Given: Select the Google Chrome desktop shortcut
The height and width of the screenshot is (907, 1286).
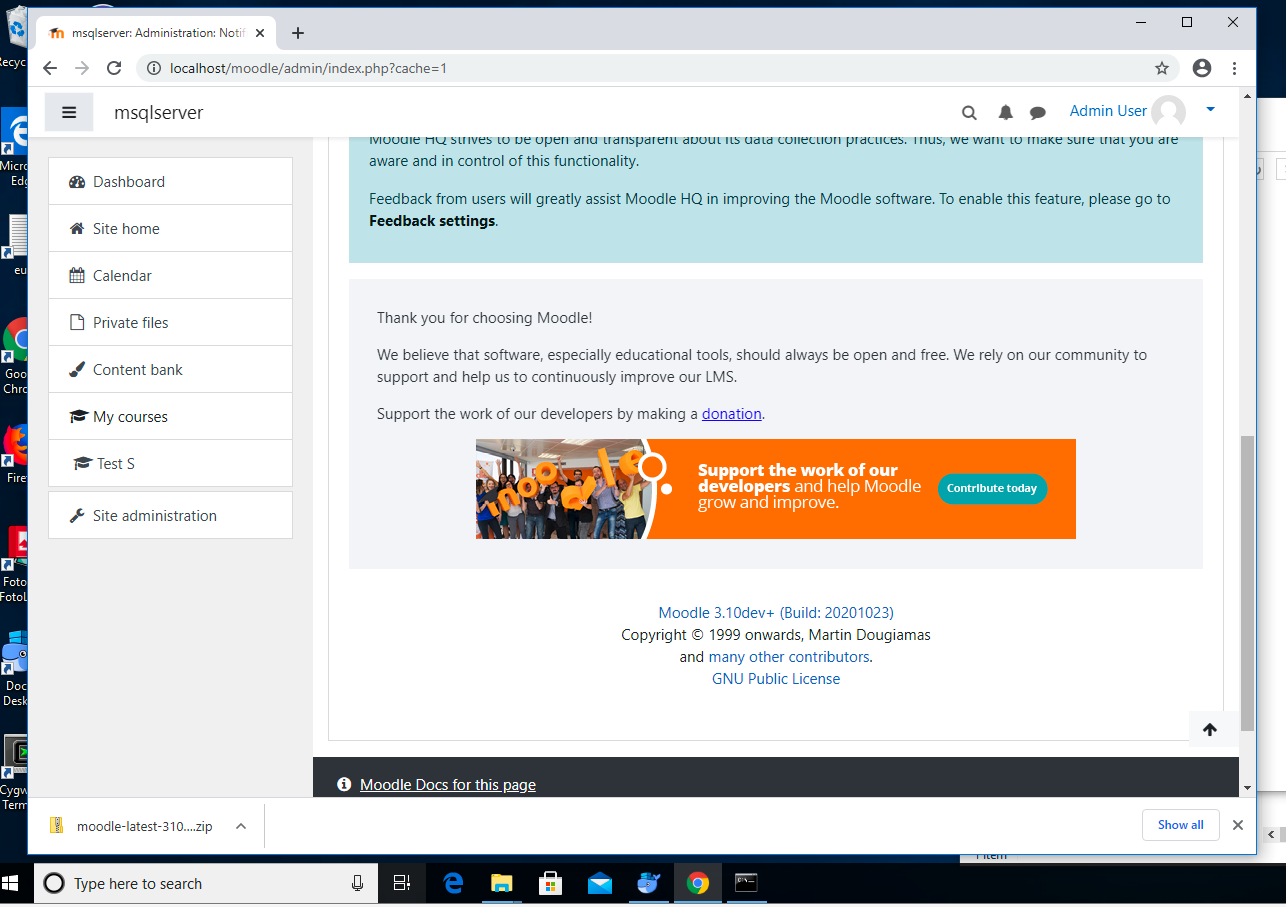Looking at the screenshot, I should [14, 357].
